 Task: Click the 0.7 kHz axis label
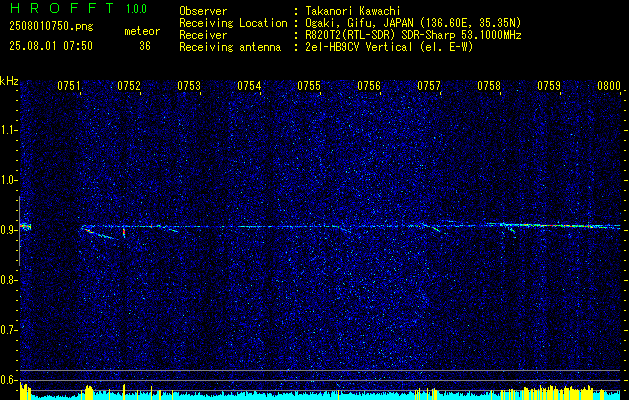point(9,330)
